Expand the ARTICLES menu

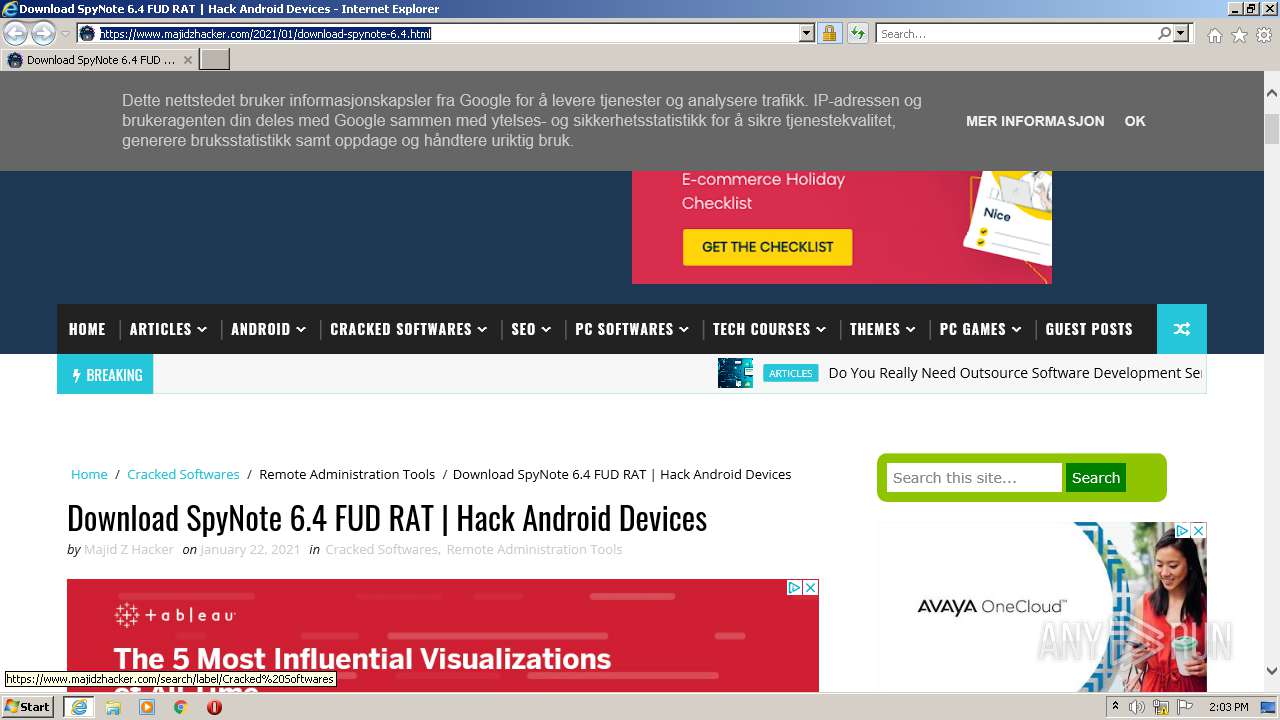pyautogui.click(x=168, y=329)
